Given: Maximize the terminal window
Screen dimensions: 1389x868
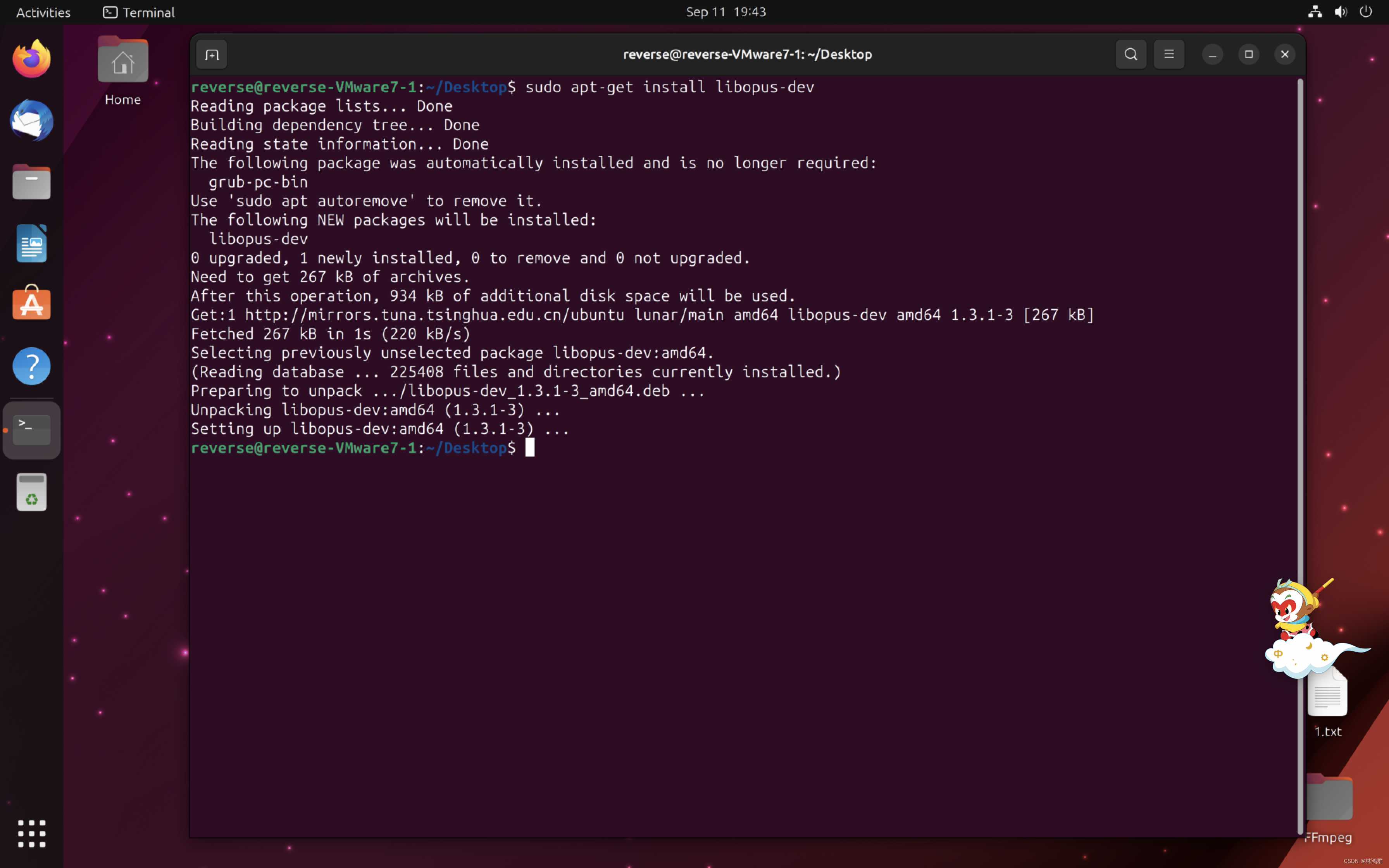Looking at the screenshot, I should tap(1249, 55).
